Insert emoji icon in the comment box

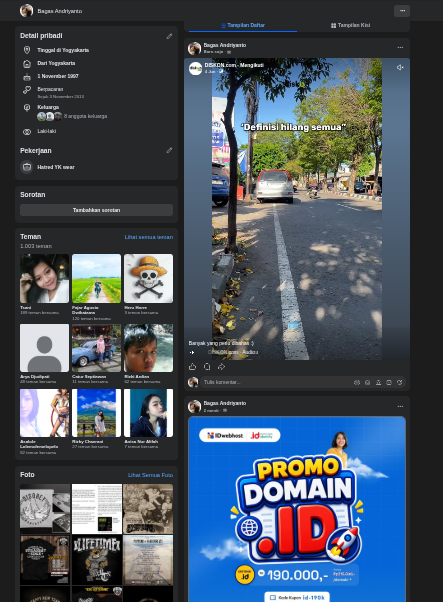click(x=367, y=382)
